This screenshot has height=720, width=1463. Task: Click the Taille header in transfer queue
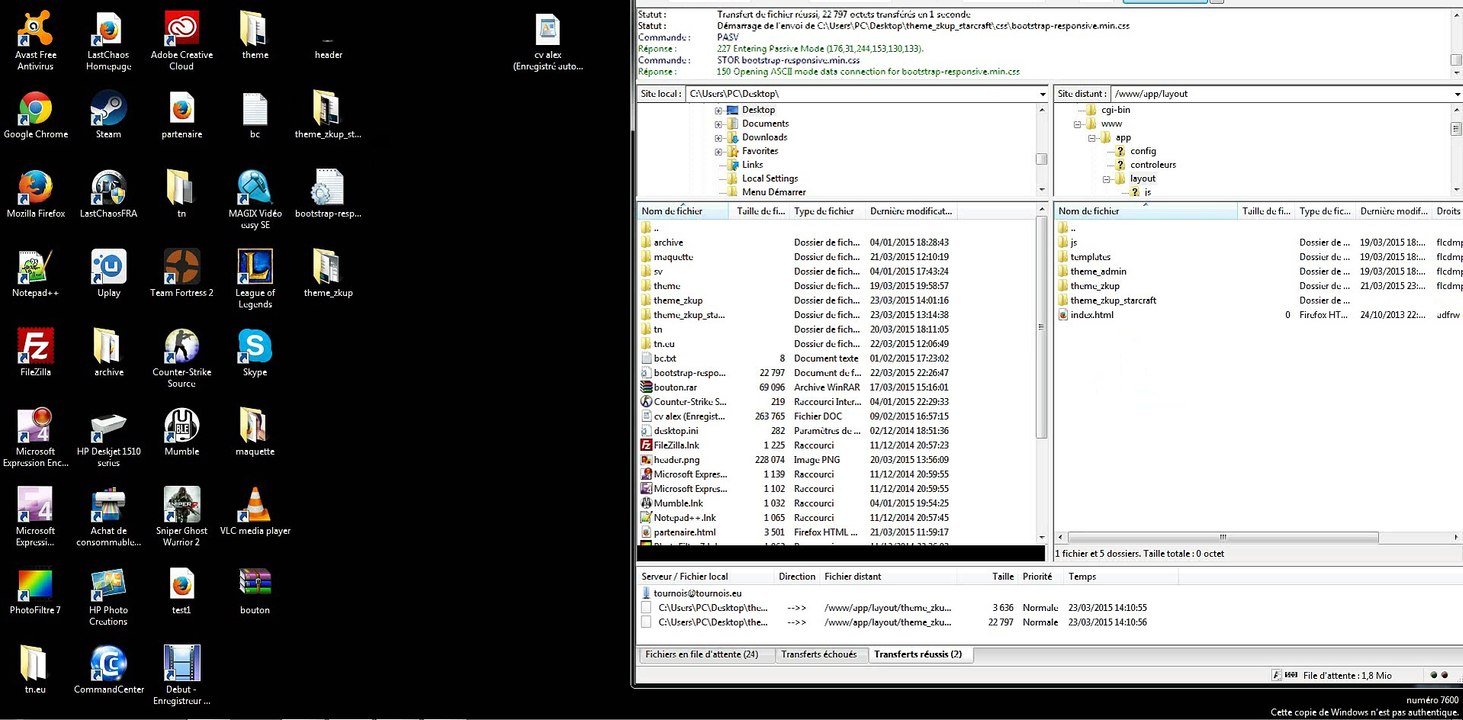(1002, 577)
